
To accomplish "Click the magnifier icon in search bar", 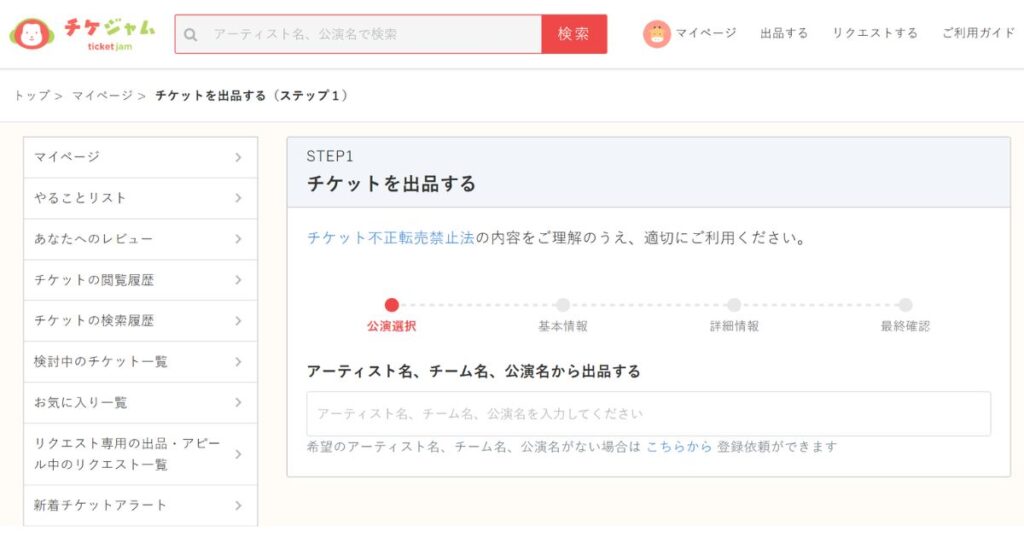I will coord(191,35).
